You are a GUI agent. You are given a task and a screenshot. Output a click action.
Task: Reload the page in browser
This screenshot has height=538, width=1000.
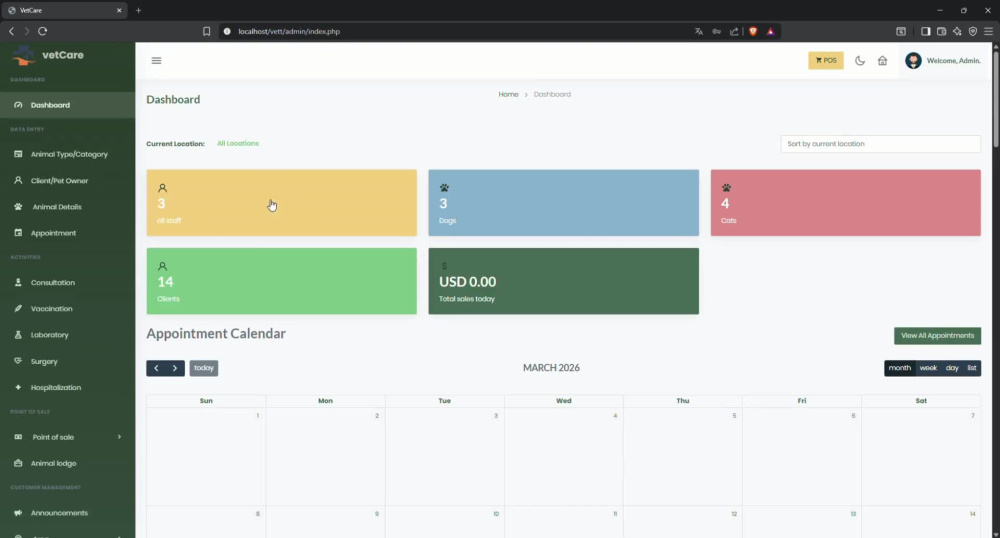click(43, 31)
